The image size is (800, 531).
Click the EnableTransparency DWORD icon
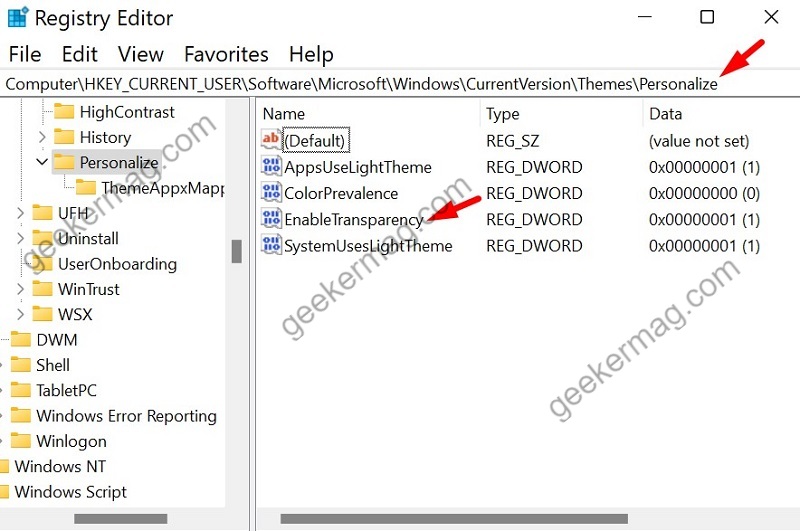[271, 218]
